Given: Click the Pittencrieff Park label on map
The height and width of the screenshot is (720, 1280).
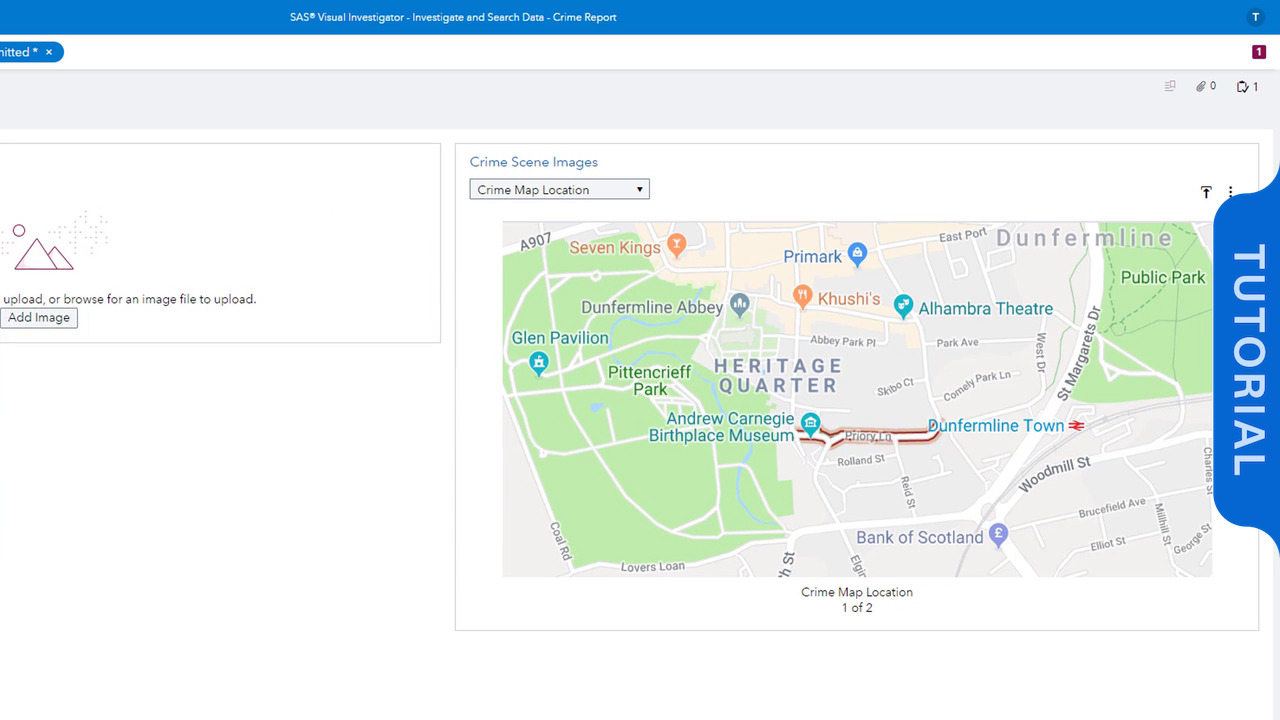Looking at the screenshot, I should click(650, 380).
